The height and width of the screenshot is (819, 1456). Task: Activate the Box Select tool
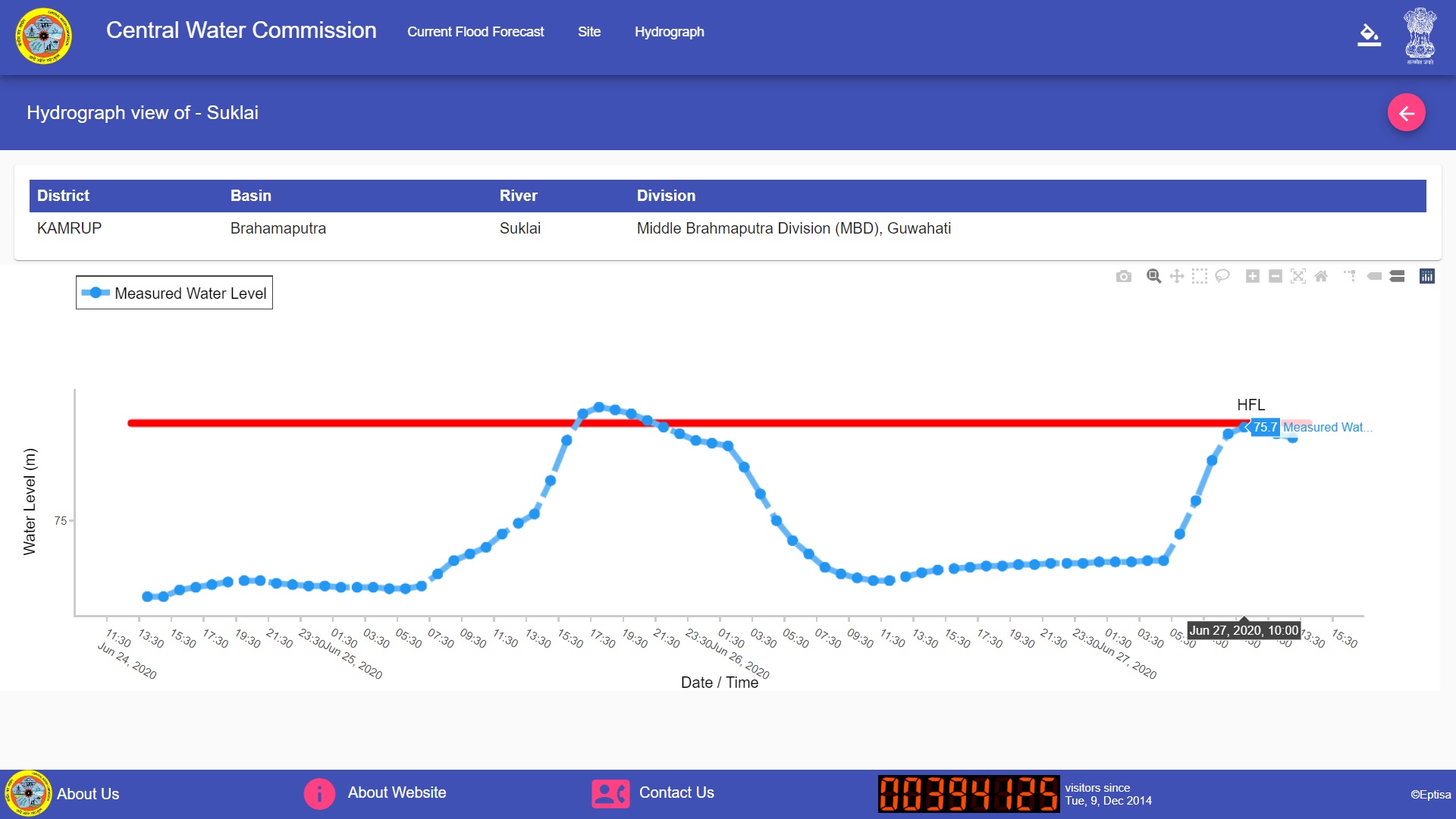click(1199, 276)
